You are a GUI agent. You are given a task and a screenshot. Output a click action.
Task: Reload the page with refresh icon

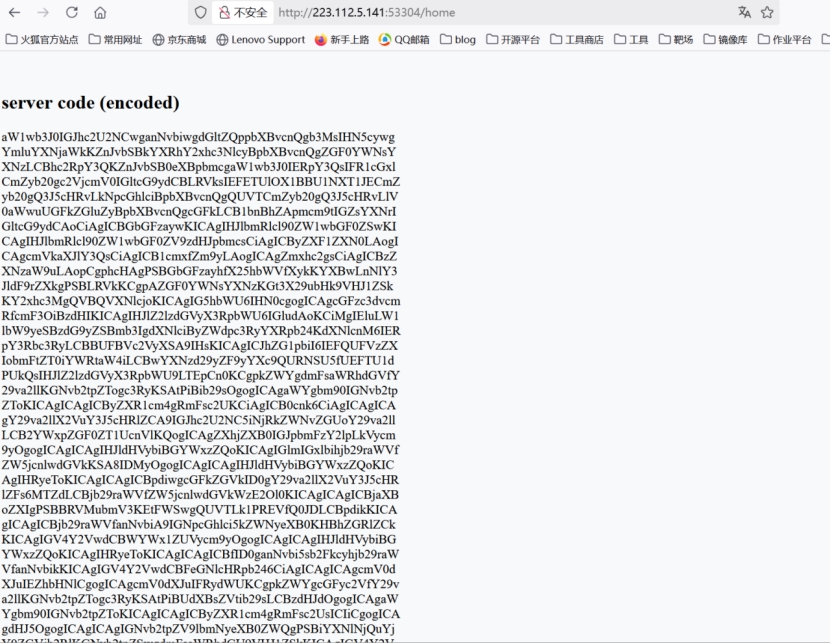click(72, 12)
